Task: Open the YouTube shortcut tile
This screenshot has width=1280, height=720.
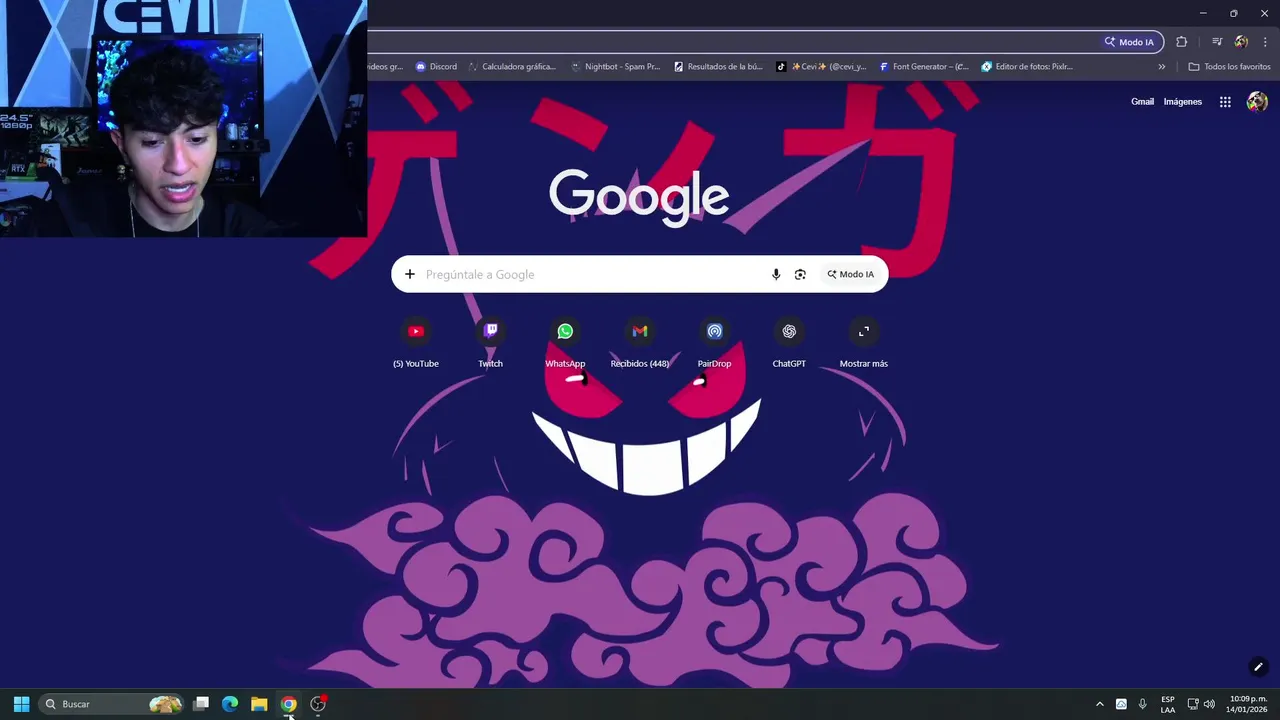Action: point(416,343)
